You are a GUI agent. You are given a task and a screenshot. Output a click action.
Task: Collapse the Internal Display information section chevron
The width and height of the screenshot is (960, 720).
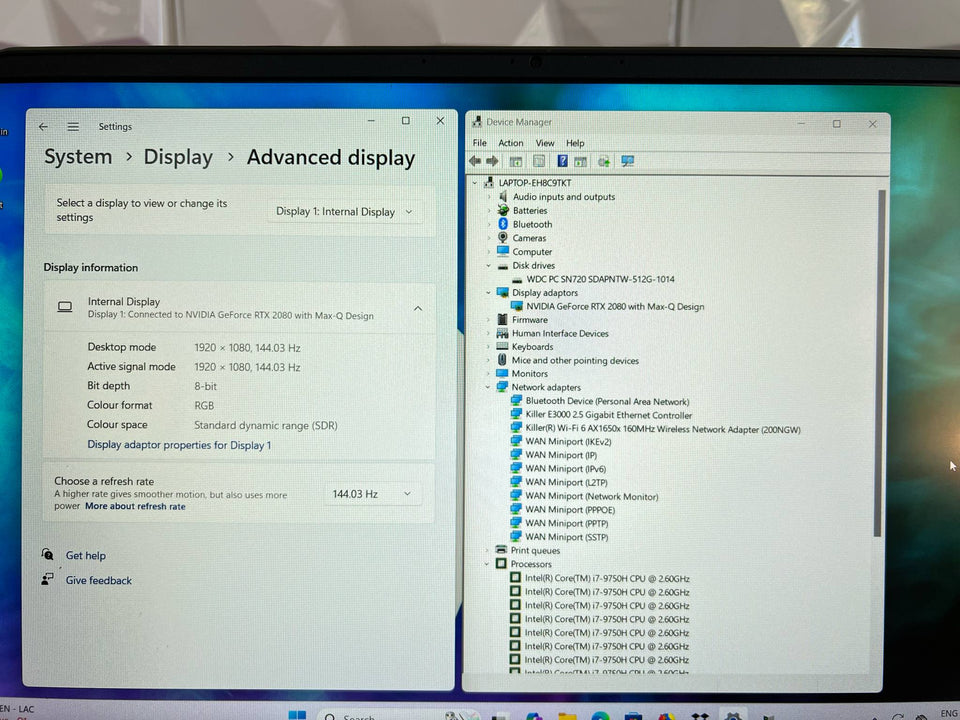(418, 309)
